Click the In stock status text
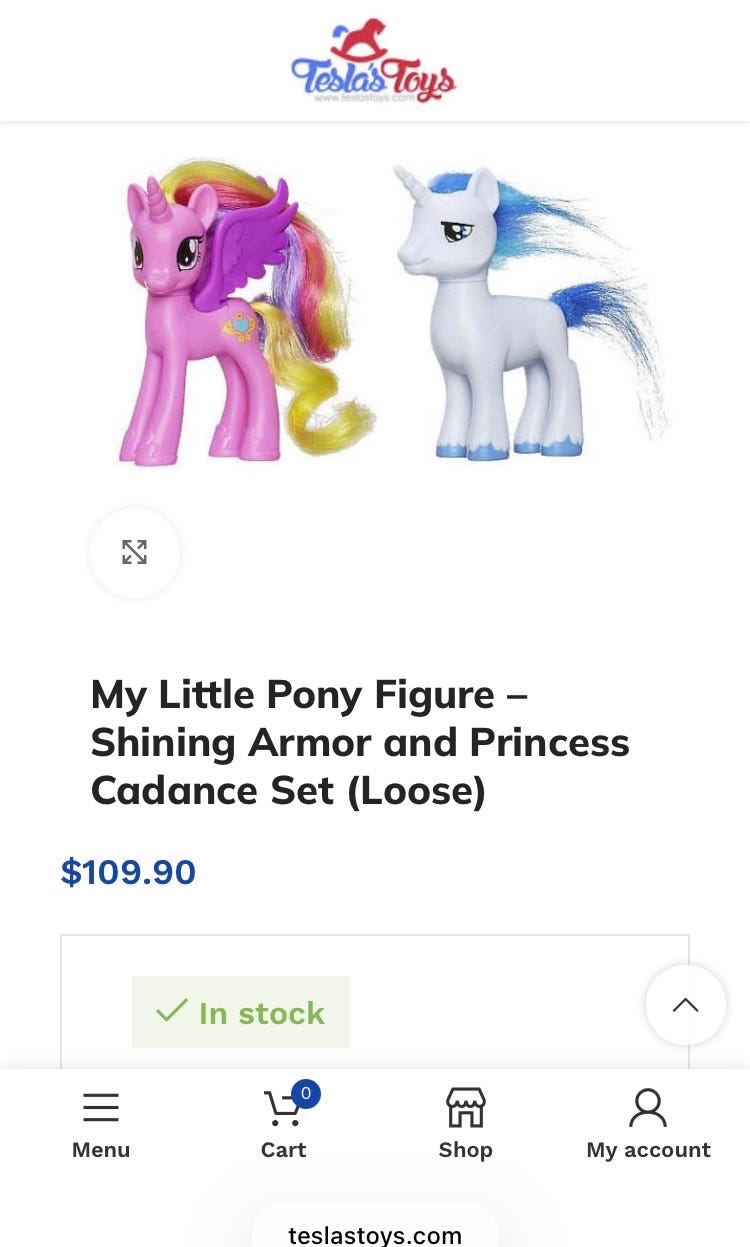Viewport: 750px width, 1247px height. (x=261, y=1013)
